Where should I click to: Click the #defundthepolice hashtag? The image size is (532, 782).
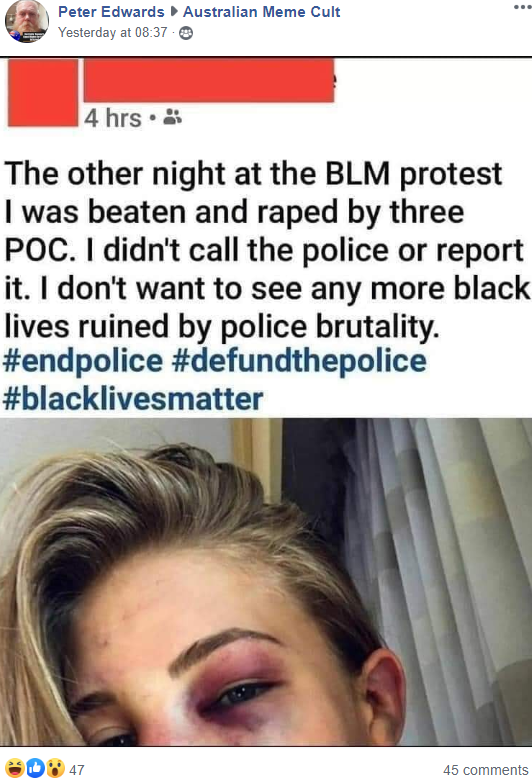(299, 361)
